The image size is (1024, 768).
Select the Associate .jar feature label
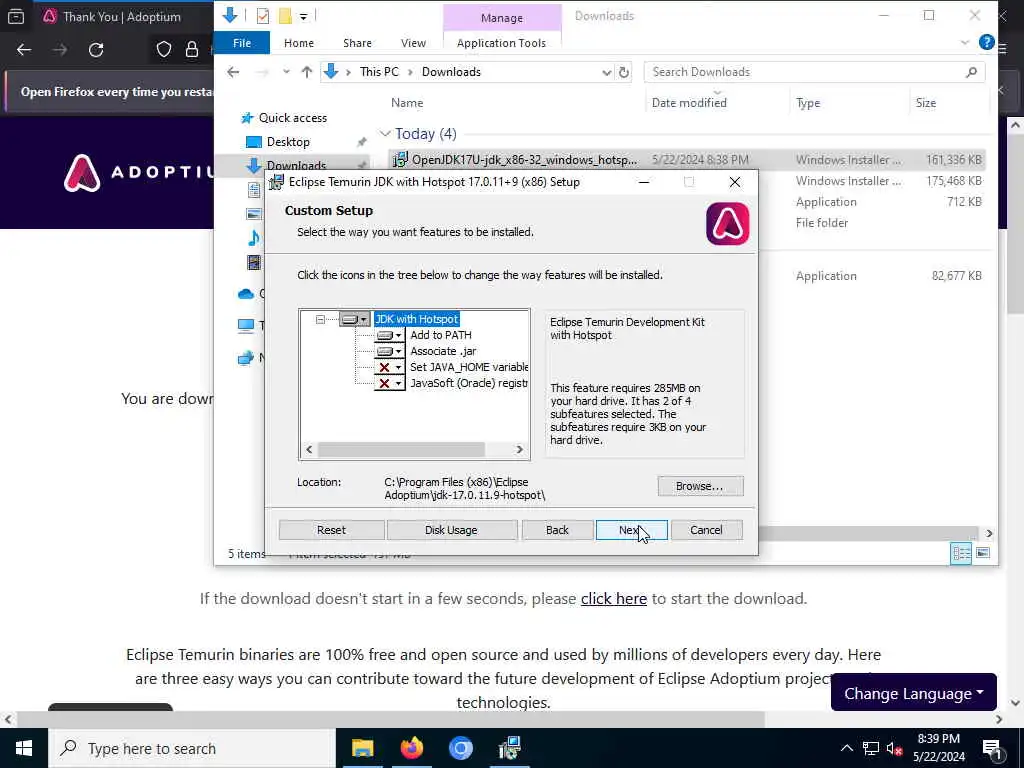(443, 351)
